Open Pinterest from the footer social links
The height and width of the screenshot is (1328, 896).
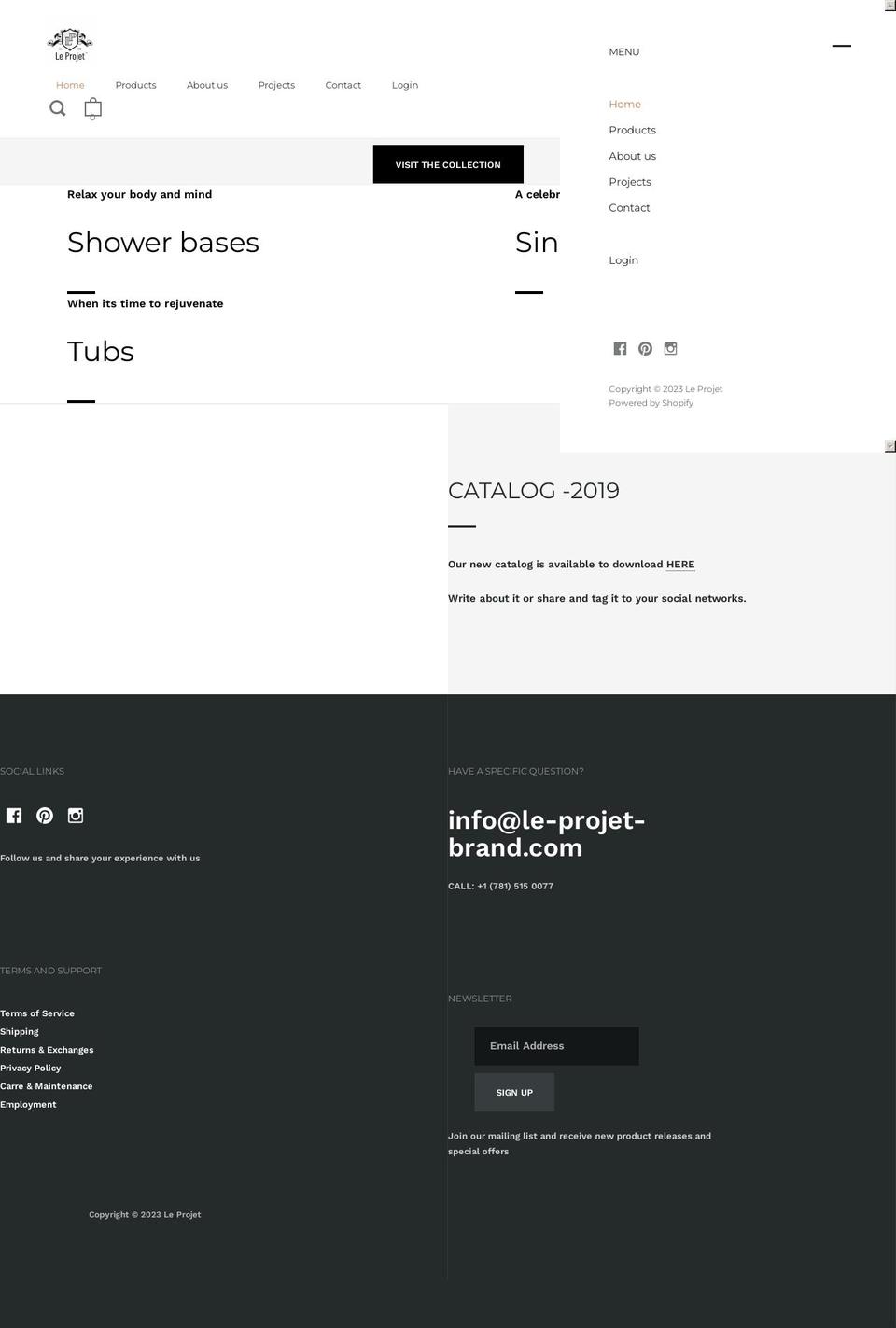point(44,815)
